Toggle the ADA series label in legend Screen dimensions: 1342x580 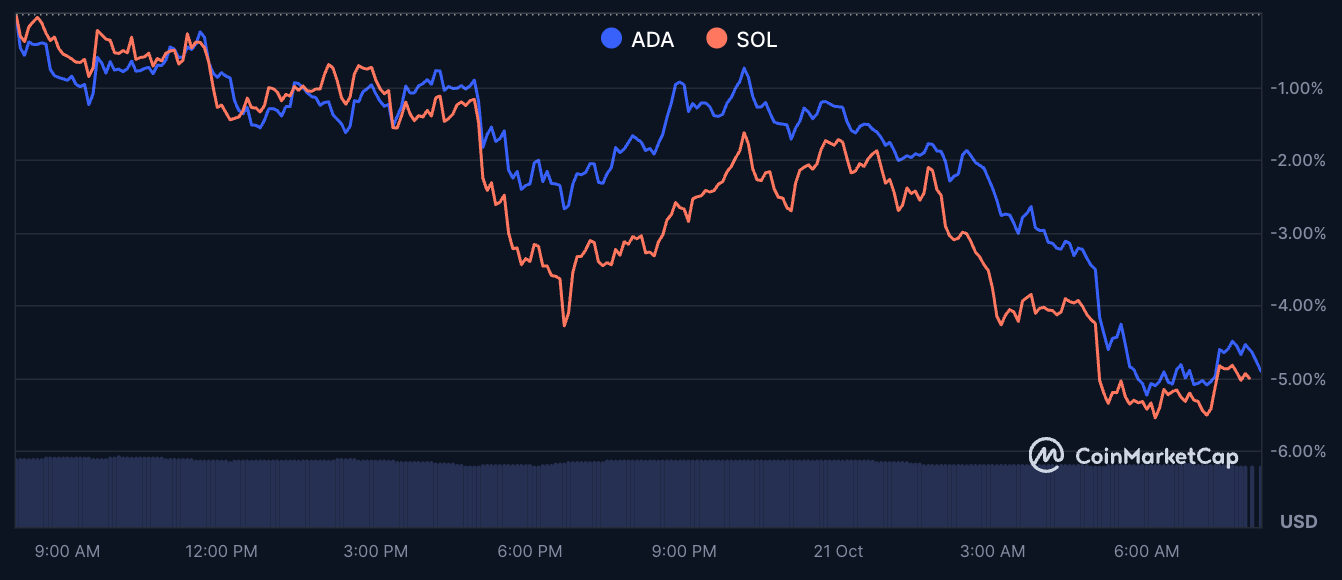(653, 40)
